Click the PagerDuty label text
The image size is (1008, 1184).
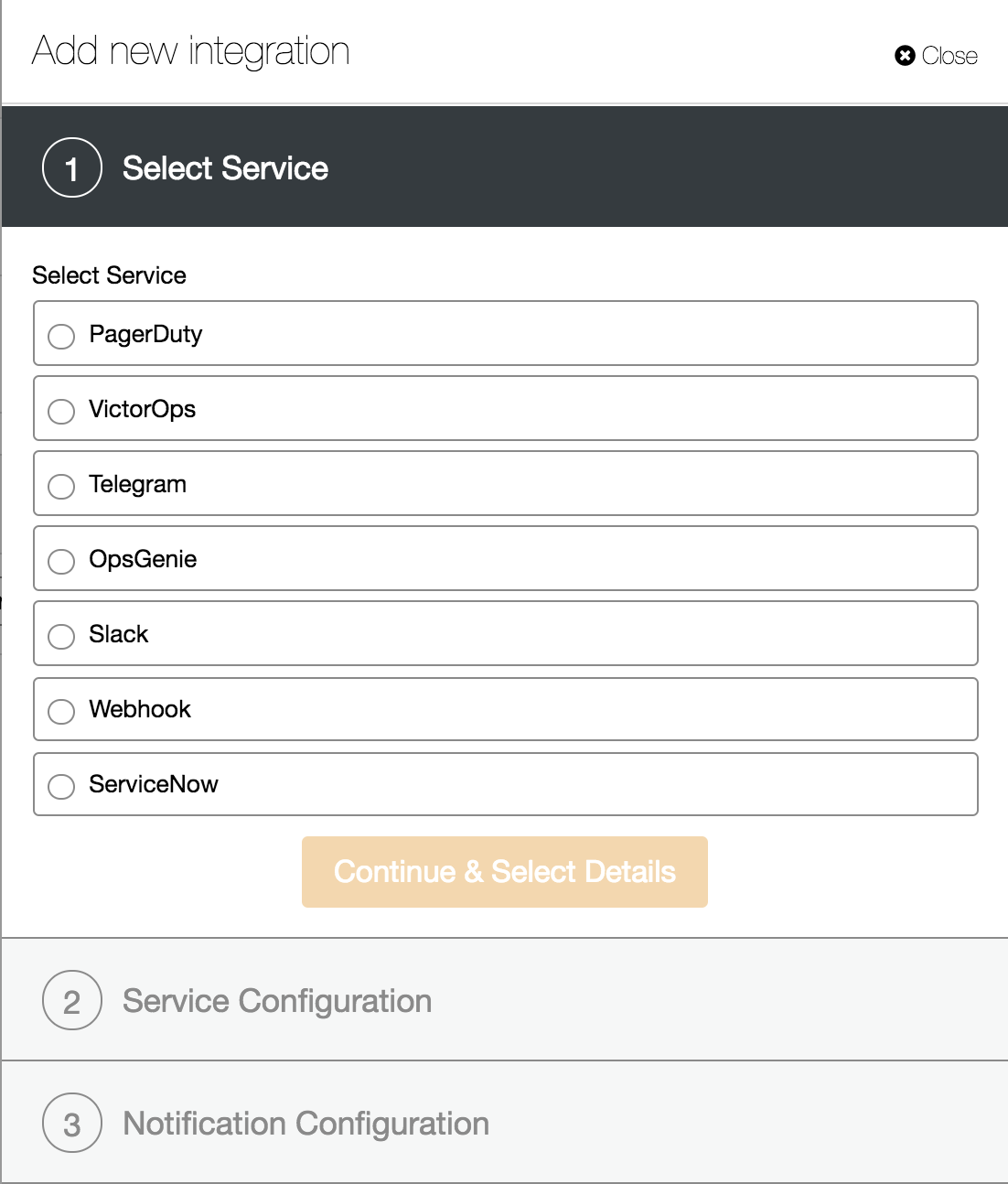tap(145, 335)
